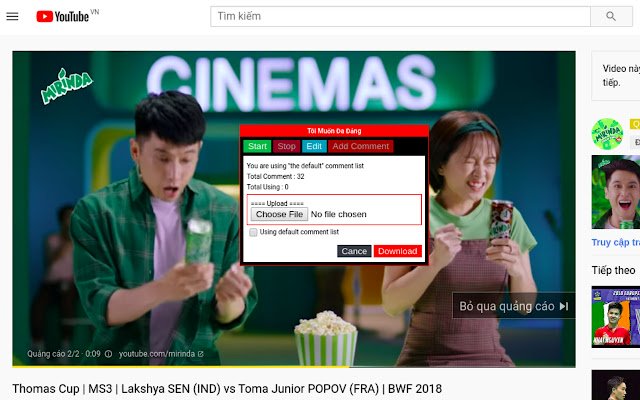
Task: Click the Tiếp theo heading
Action: point(613,270)
